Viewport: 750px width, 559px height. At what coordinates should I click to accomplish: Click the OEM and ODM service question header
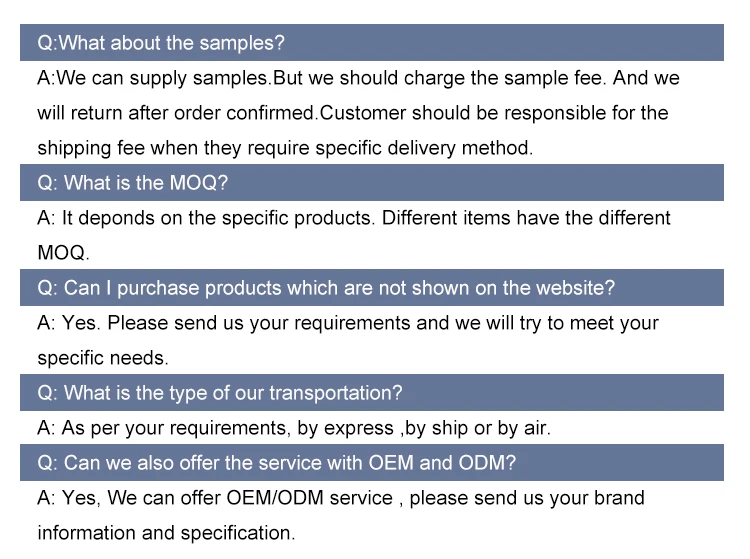click(x=277, y=463)
